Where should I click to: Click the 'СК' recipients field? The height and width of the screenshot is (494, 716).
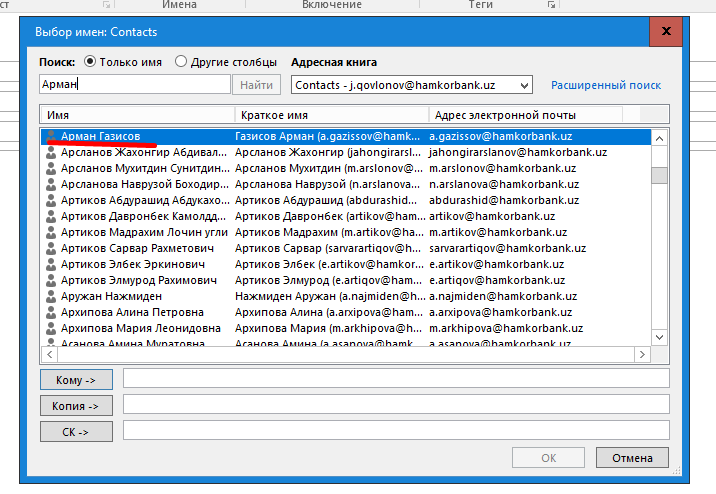point(396,431)
